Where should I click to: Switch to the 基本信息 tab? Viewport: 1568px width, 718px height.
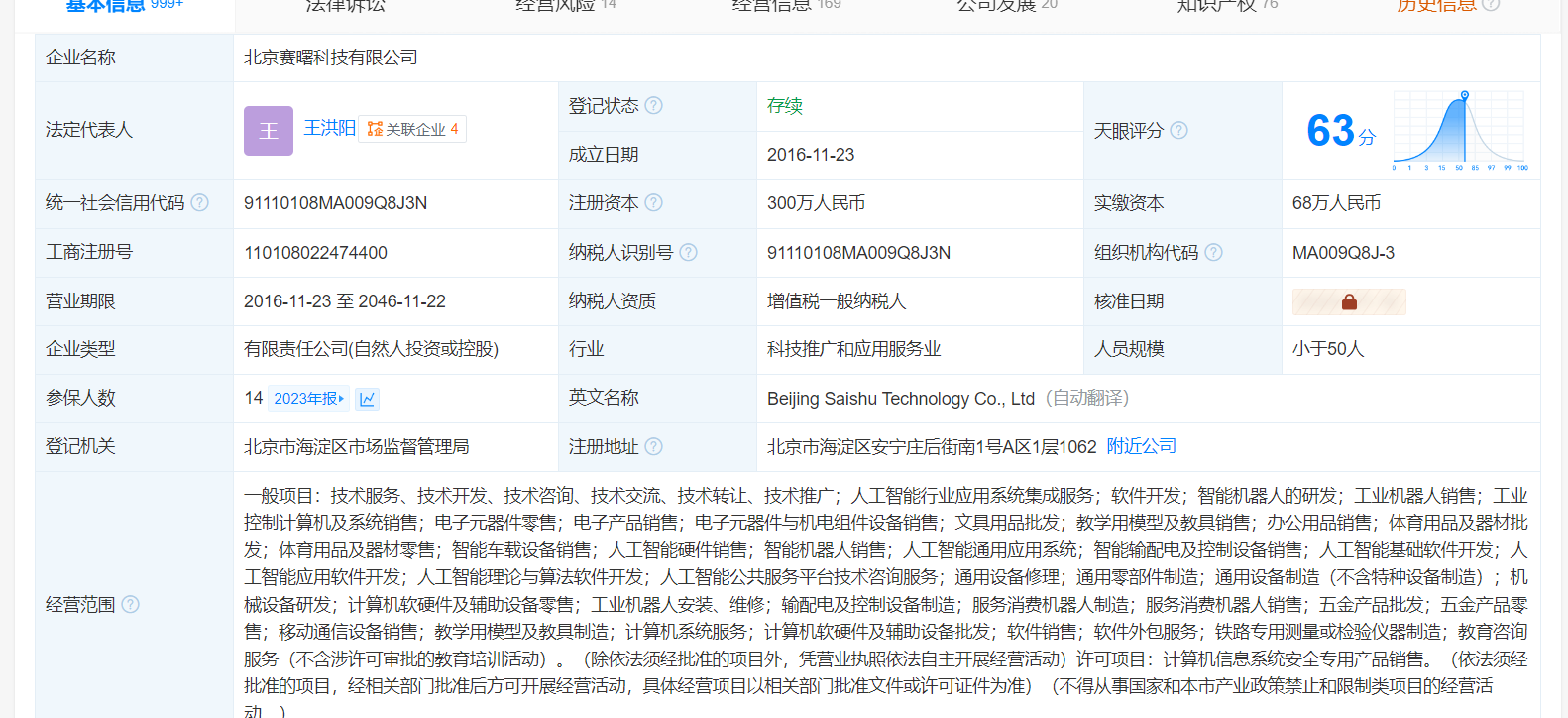click(124, 5)
